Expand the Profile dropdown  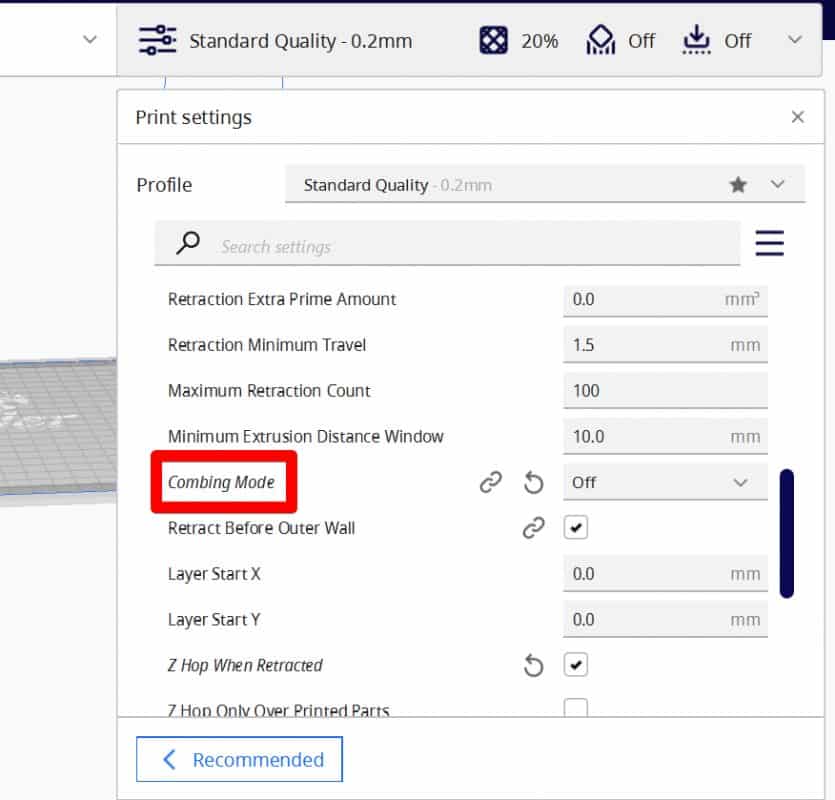[x=776, y=184]
